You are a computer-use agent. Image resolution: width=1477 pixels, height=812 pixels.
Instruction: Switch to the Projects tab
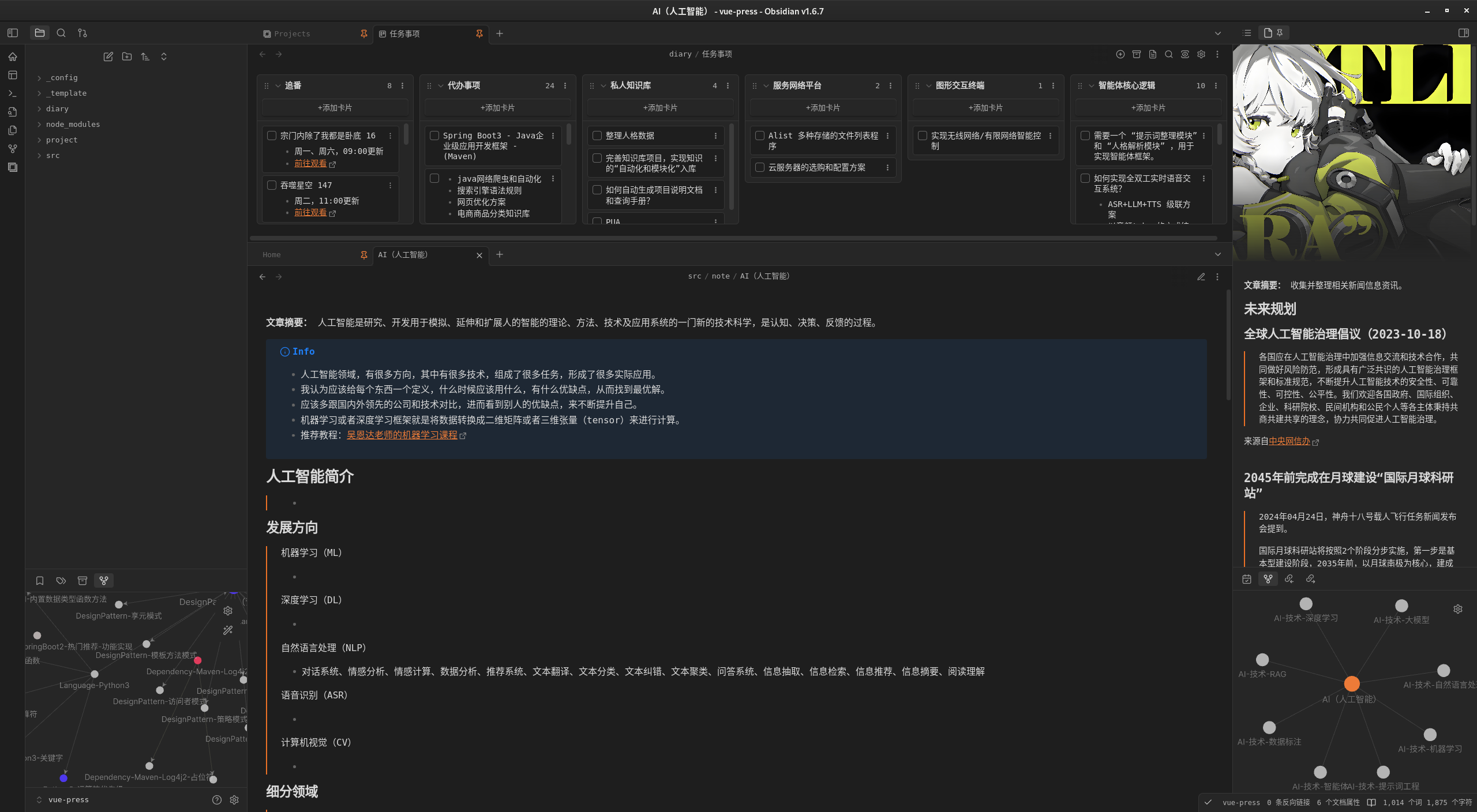(292, 33)
